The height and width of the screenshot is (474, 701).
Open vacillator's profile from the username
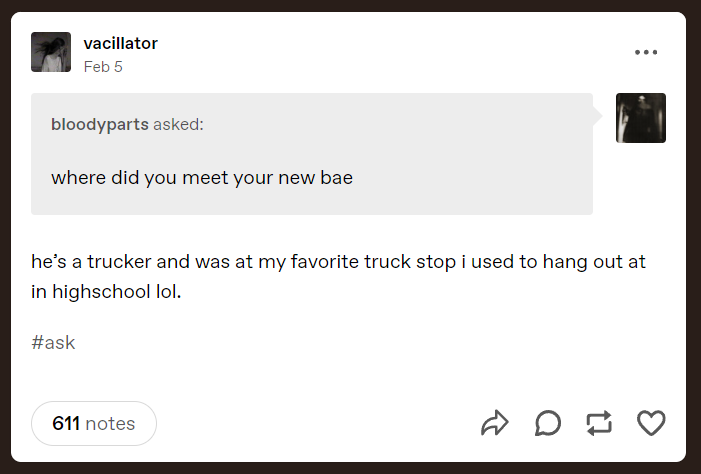120,43
